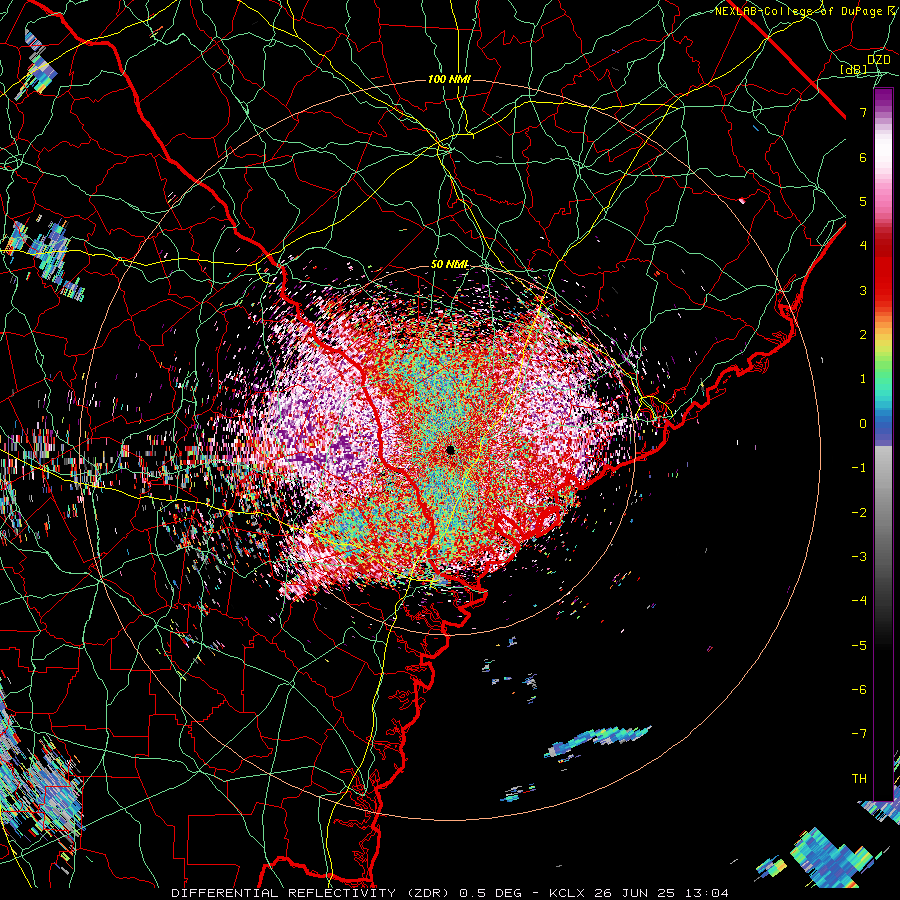This screenshot has height=900, width=900.
Task: Click the -3 value on the color scale
Action: click(x=859, y=557)
